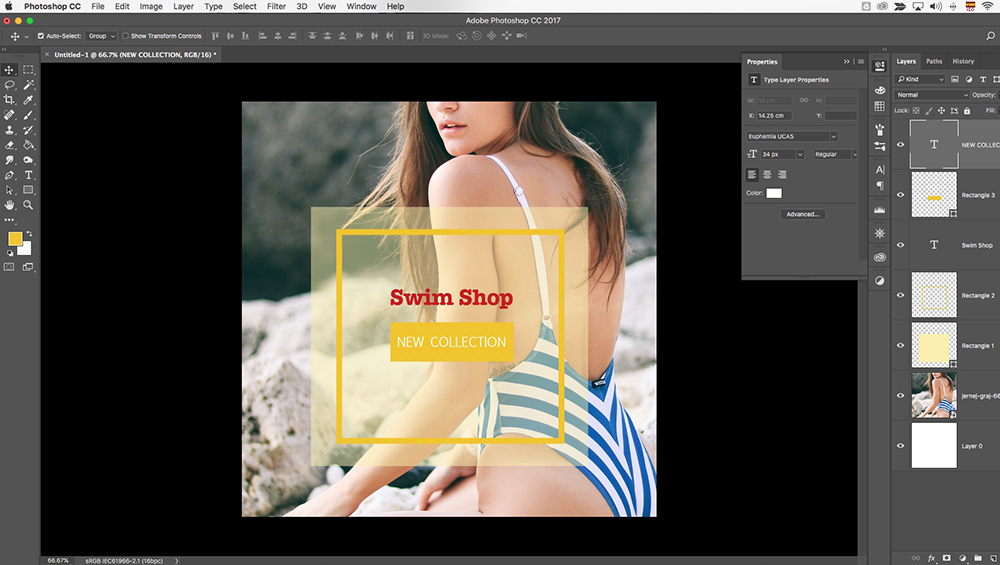The image size is (1000, 565).
Task: Select the Rectangle shape tool
Action: pos(29,190)
